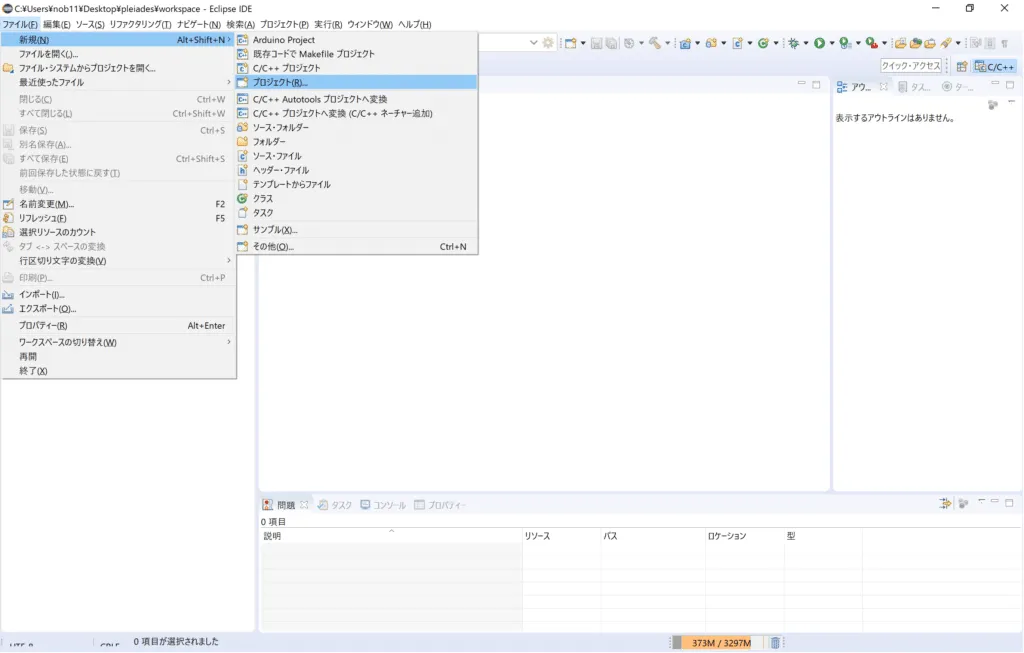Open the 編集(E) menu
The image size is (1024, 653).
[56, 24]
